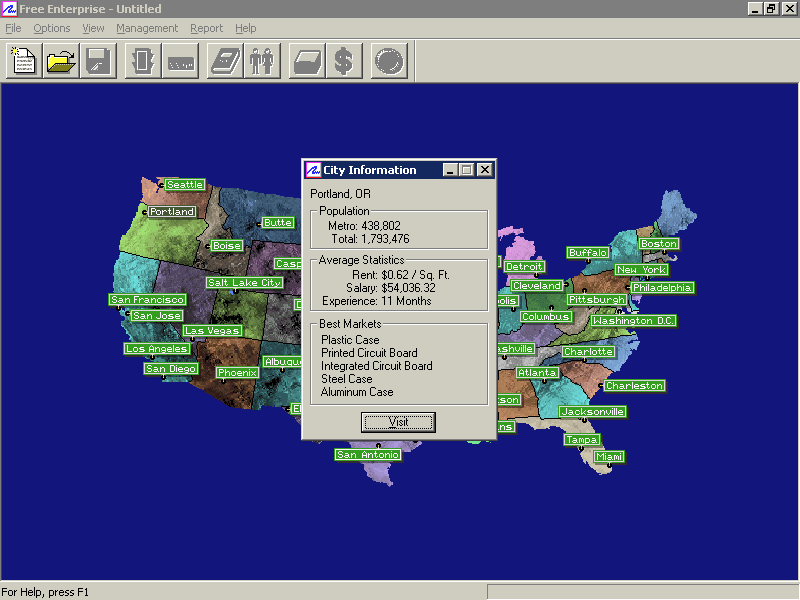Open the employees people icon
This screenshot has width=800, height=600.
tap(261, 62)
